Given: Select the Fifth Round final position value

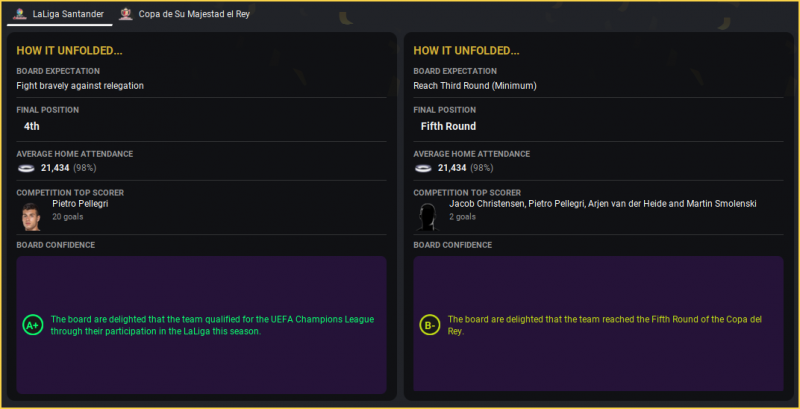Looking at the screenshot, I should [448, 126].
